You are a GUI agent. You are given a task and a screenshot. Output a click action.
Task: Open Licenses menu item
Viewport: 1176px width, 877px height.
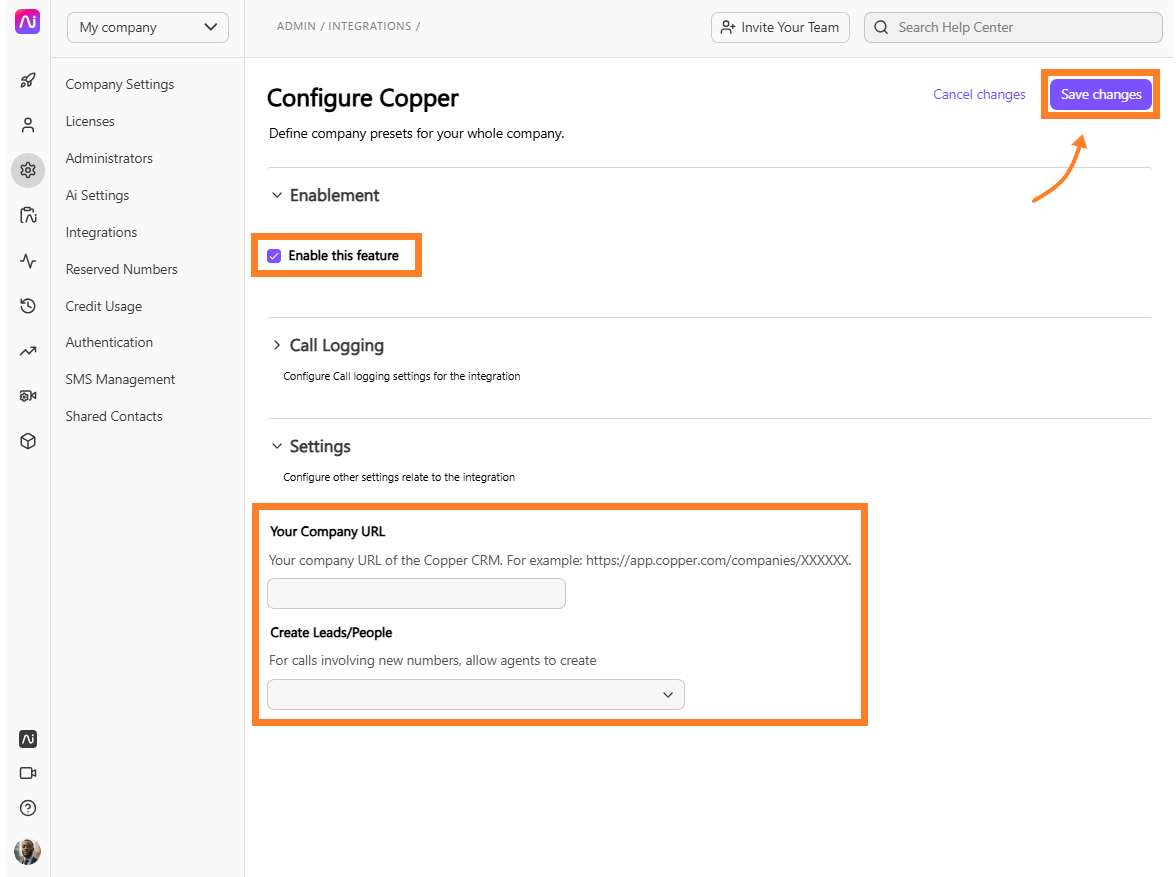pos(90,122)
